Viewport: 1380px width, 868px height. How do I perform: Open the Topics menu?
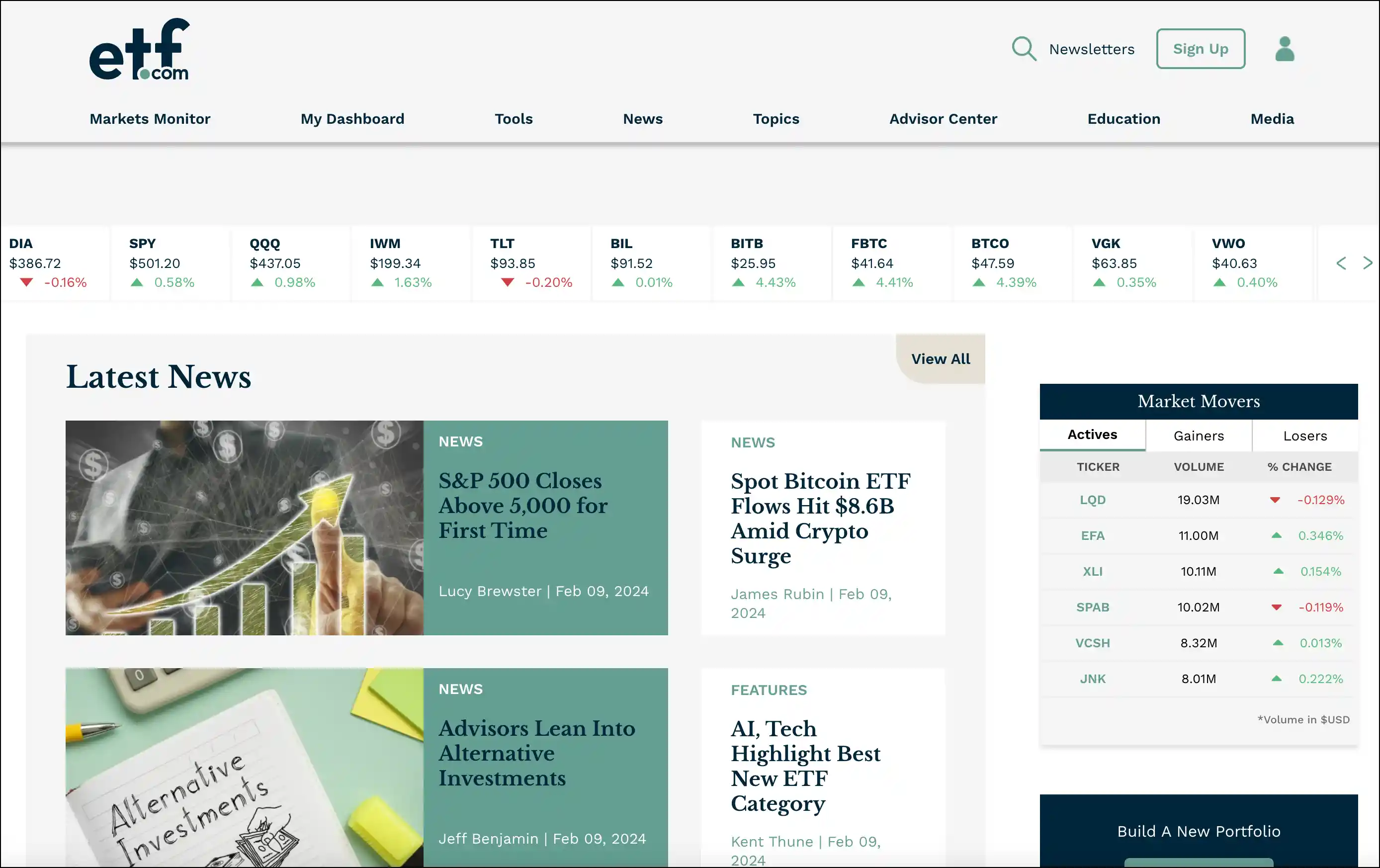[776, 119]
